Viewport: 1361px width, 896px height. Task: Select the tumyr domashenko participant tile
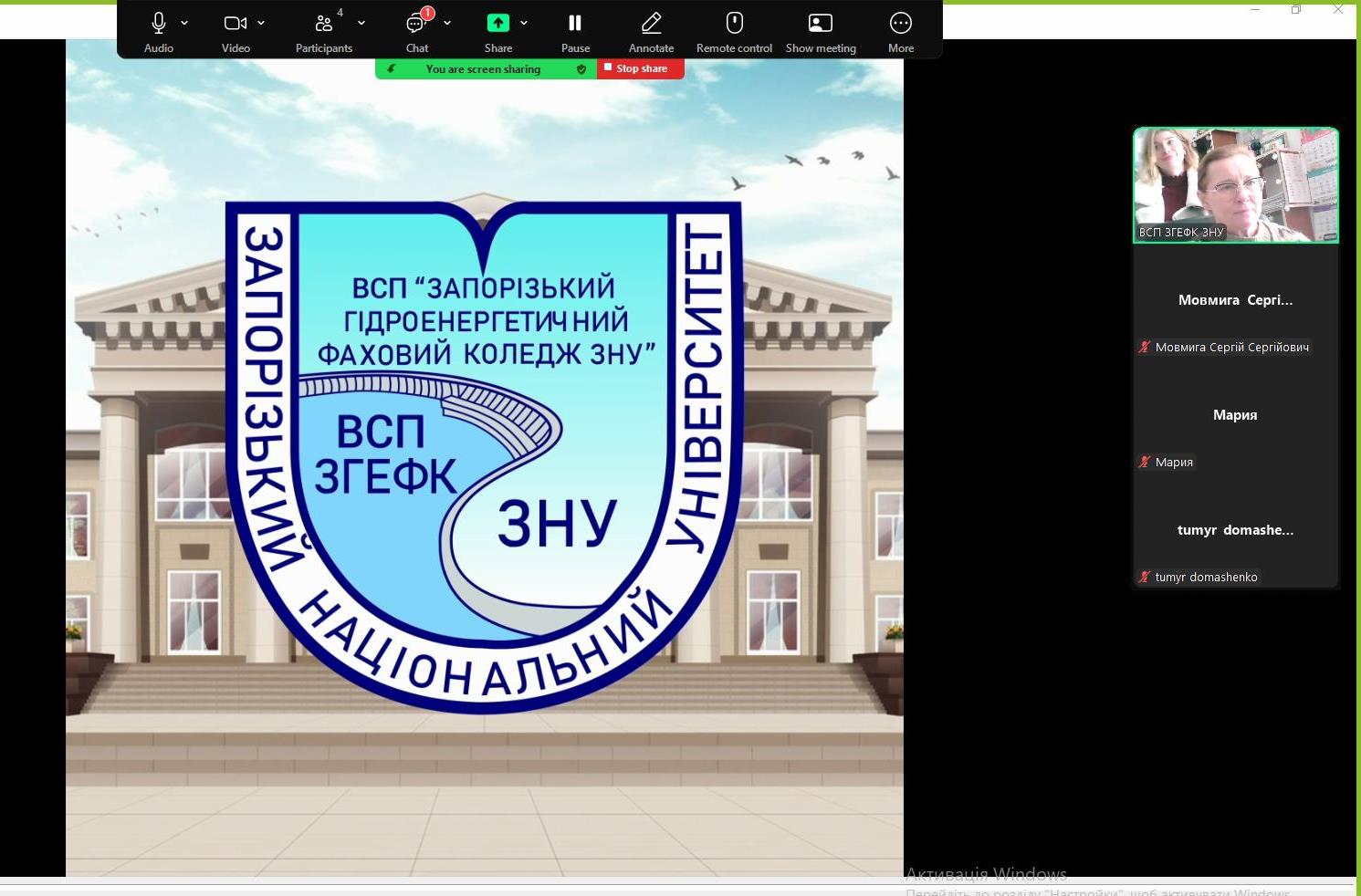[1236, 530]
